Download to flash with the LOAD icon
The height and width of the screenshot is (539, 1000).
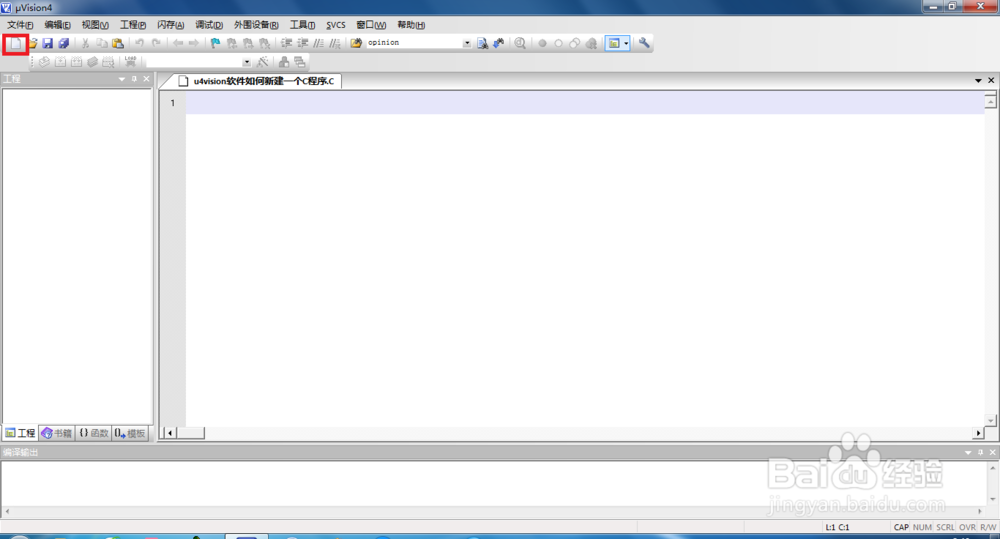130,62
